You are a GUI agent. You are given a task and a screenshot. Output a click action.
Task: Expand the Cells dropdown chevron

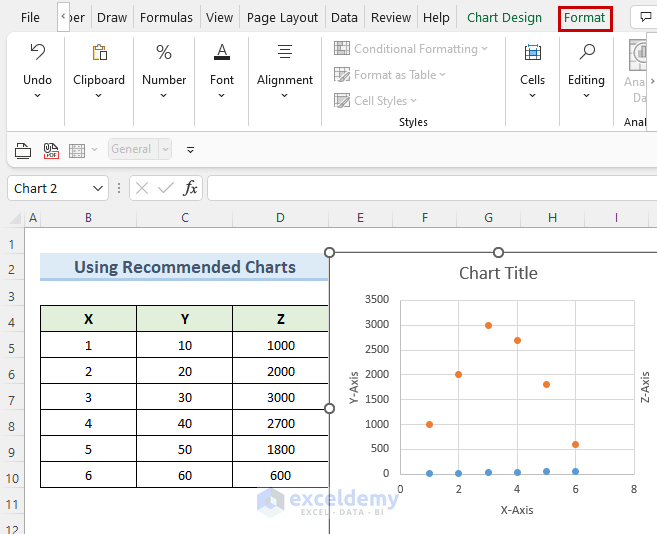(533, 96)
